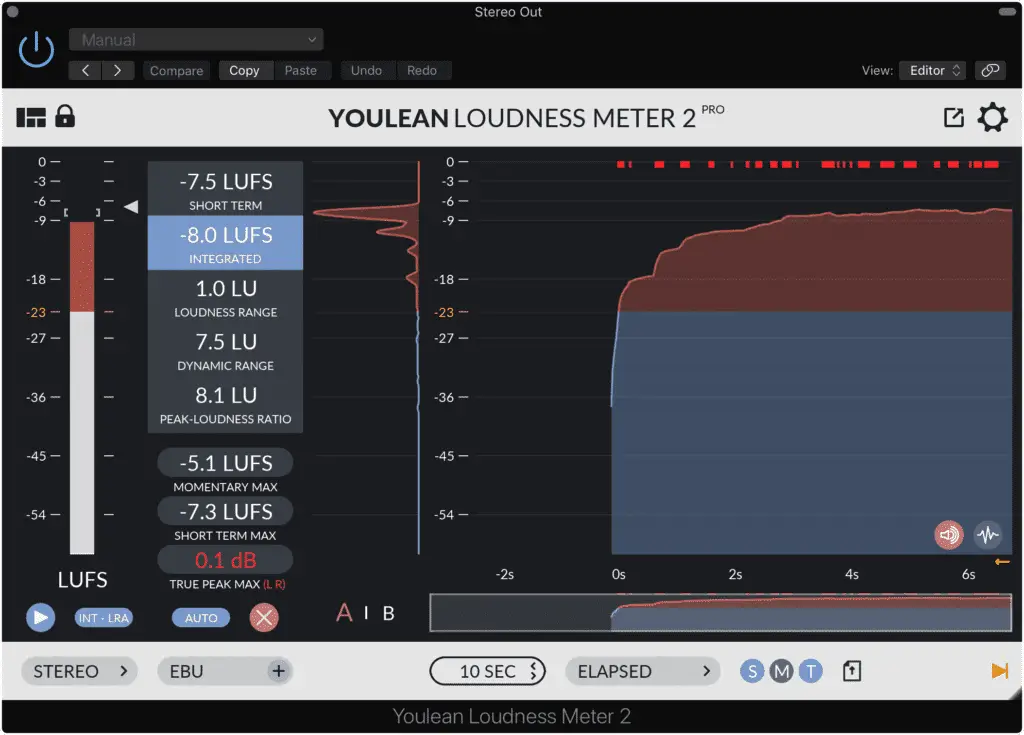
Task: Toggle the T true peak graph button
Action: pyautogui.click(x=810, y=671)
